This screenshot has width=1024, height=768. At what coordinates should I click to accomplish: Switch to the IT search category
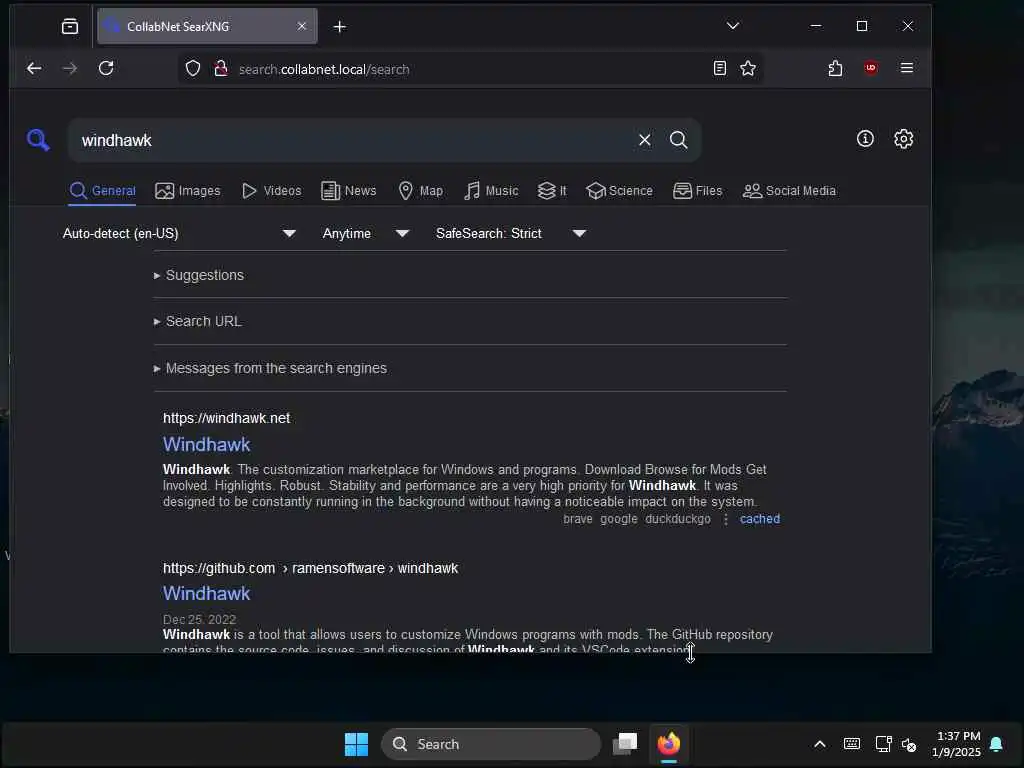tap(552, 191)
